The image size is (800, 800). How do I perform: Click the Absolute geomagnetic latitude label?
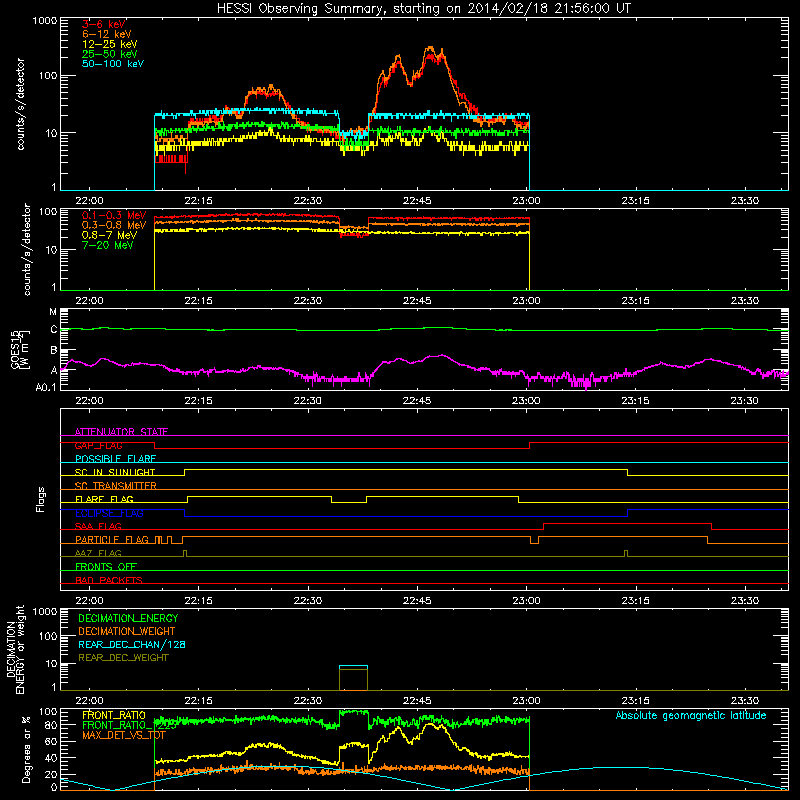pos(691,715)
